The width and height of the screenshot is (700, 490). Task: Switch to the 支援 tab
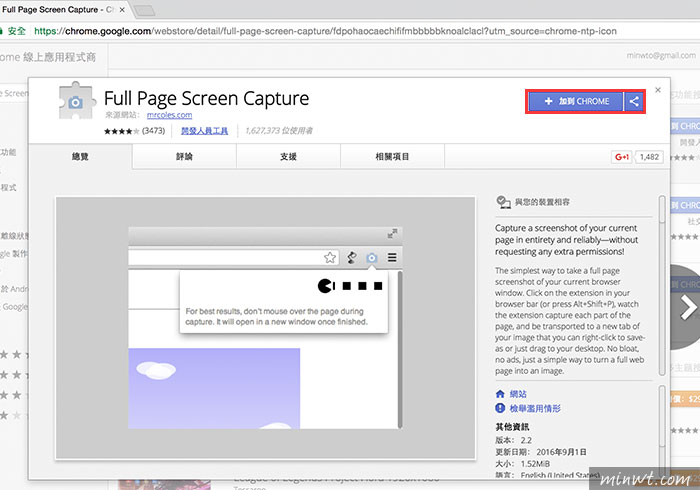[x=288, y=157]
